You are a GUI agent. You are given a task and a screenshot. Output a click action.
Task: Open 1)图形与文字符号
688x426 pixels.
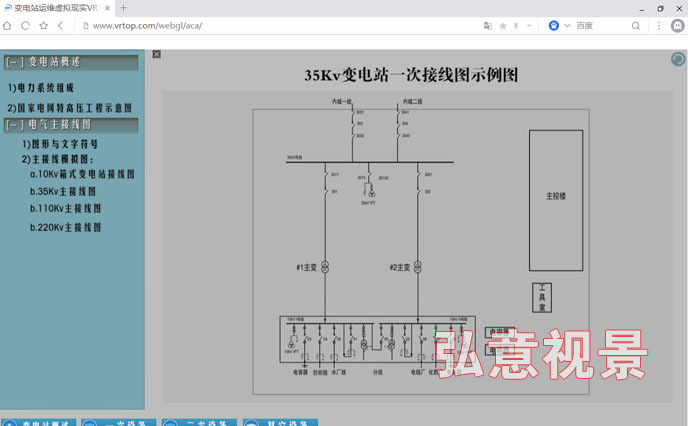60,144
